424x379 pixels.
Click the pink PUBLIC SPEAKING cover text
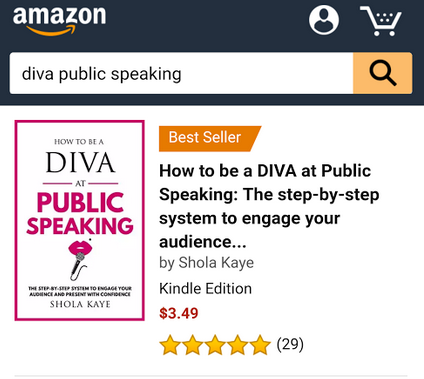(x=80, y=213)
